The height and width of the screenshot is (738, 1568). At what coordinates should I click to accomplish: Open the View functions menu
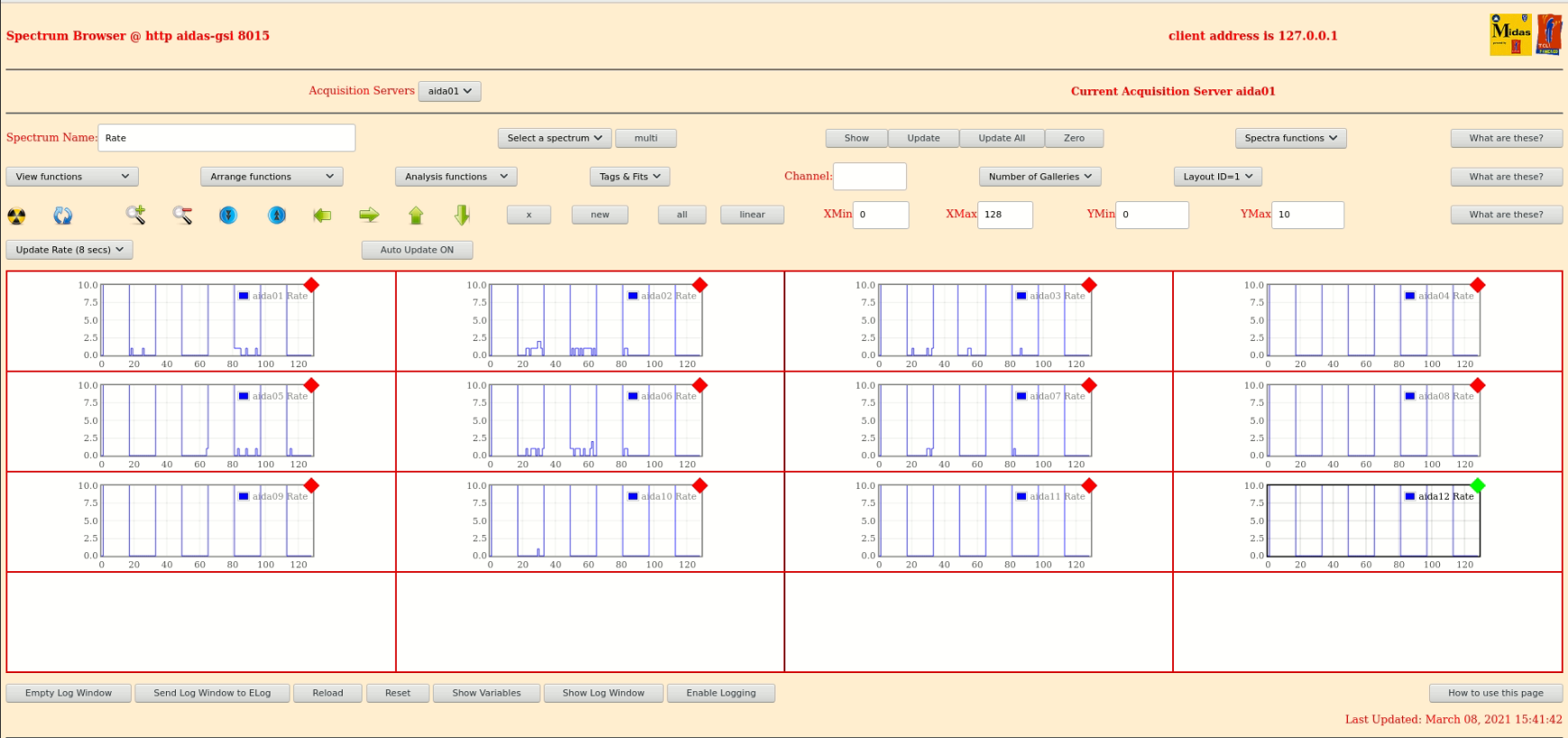click(x=72, y=177)
